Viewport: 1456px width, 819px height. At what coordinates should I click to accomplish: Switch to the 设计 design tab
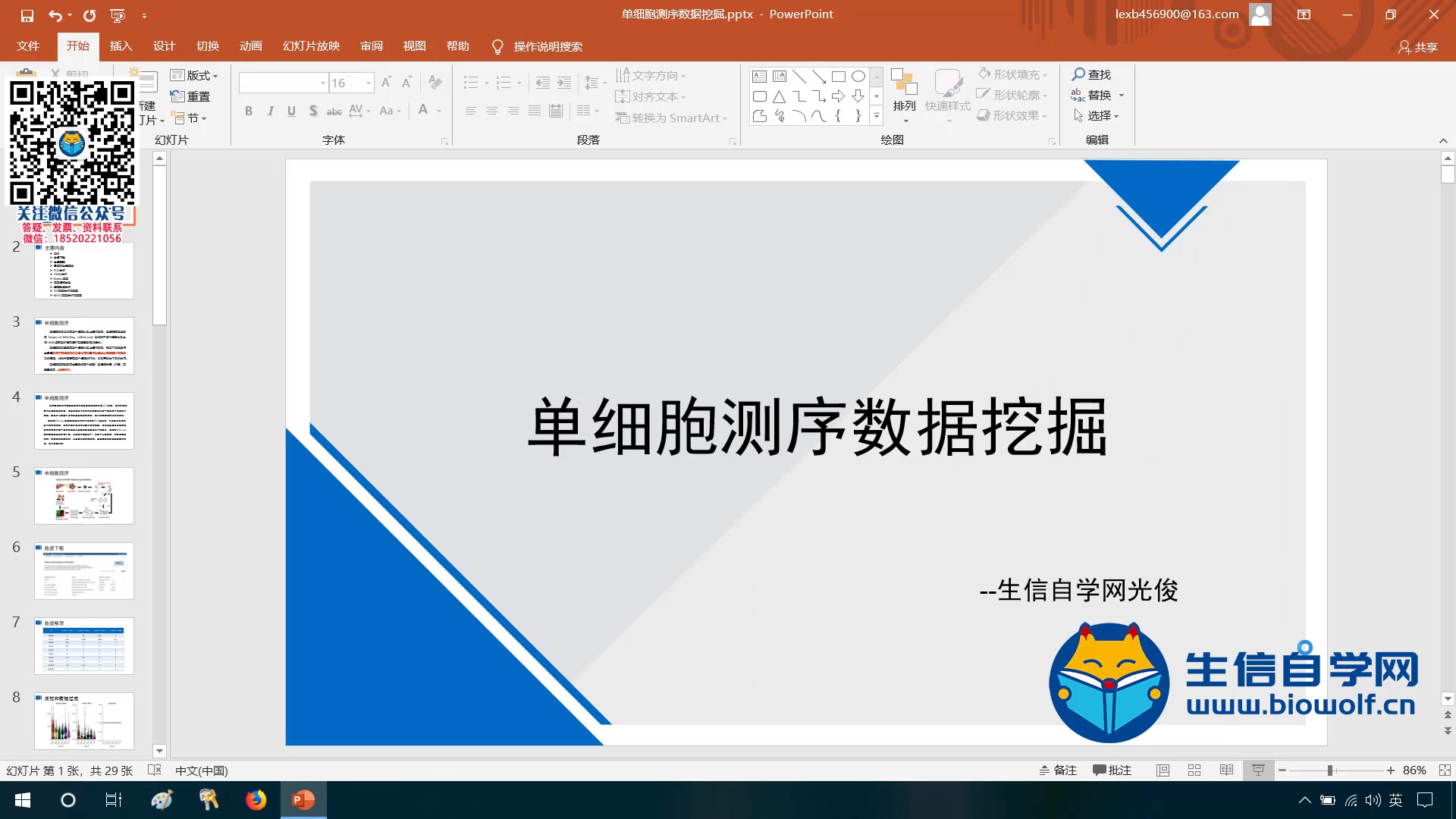coord(164,46)
